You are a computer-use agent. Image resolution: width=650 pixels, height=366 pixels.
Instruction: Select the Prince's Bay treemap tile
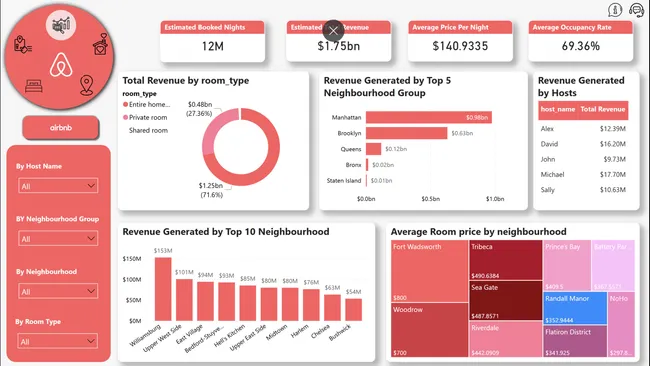(566, 265)
